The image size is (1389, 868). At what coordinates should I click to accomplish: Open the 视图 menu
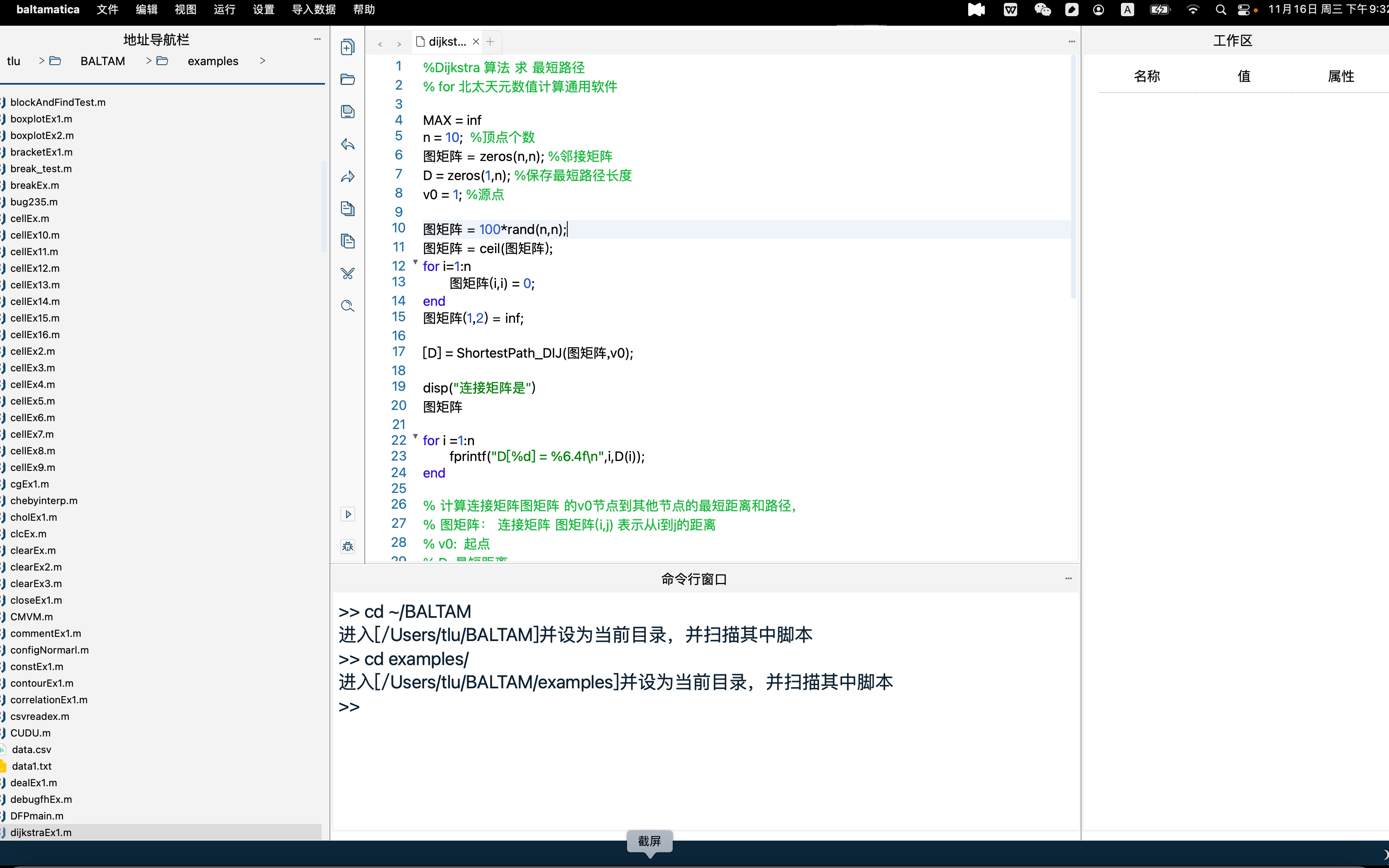186,9
